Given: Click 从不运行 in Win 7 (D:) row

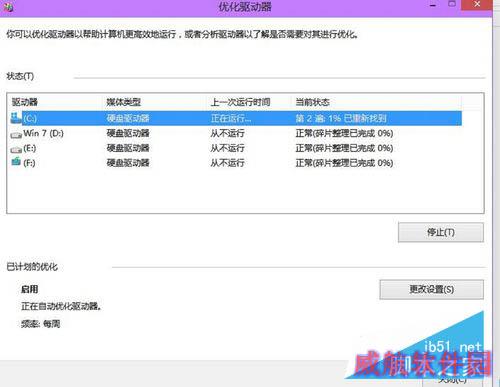Looking at the screenshot, I should pyautogui.click(x=228, y=133).
